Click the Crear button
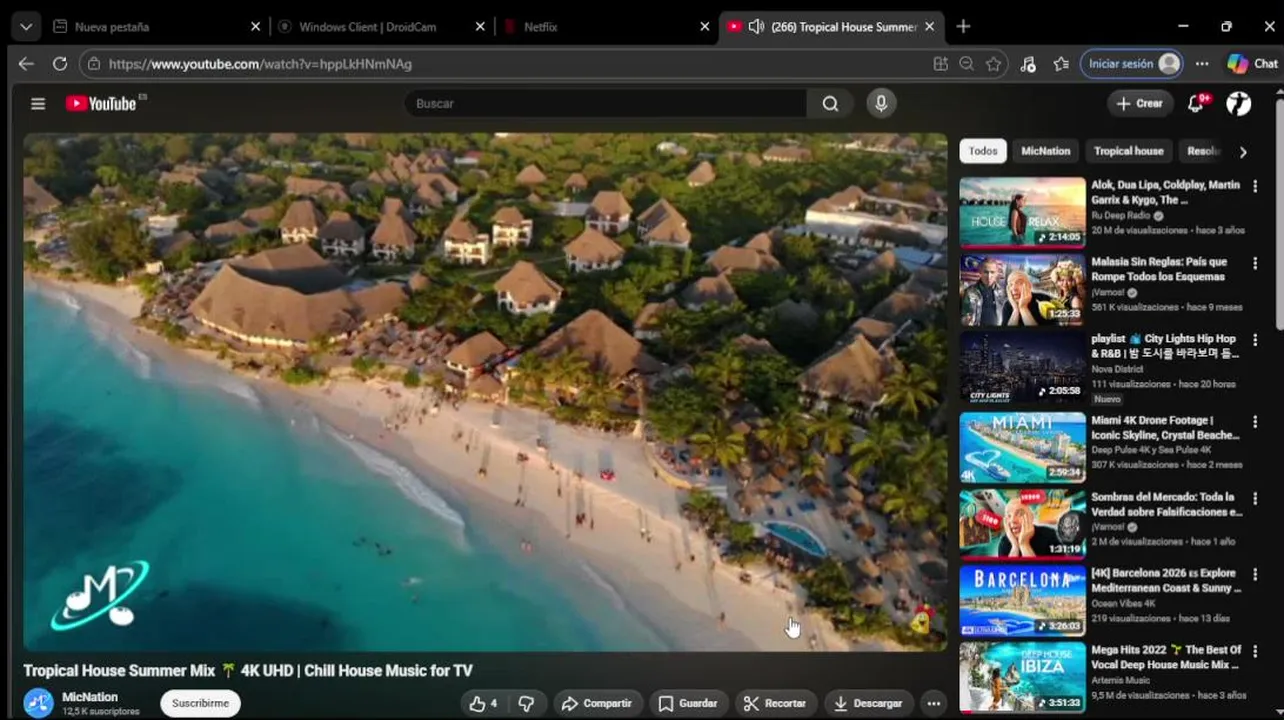The image size is (1284, 720). 1140,103
